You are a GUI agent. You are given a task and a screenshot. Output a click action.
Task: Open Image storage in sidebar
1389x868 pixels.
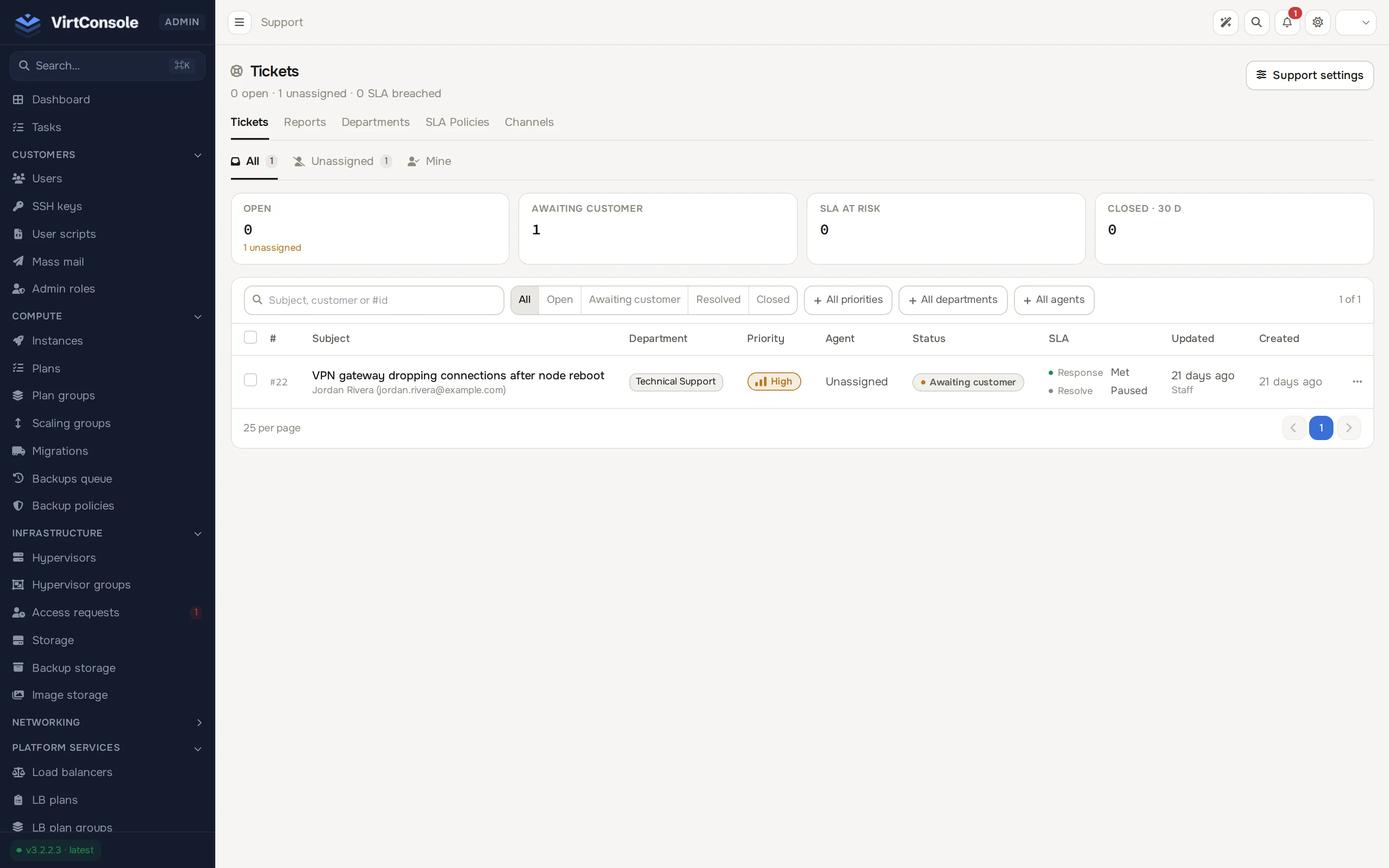[x=107, y=695]
